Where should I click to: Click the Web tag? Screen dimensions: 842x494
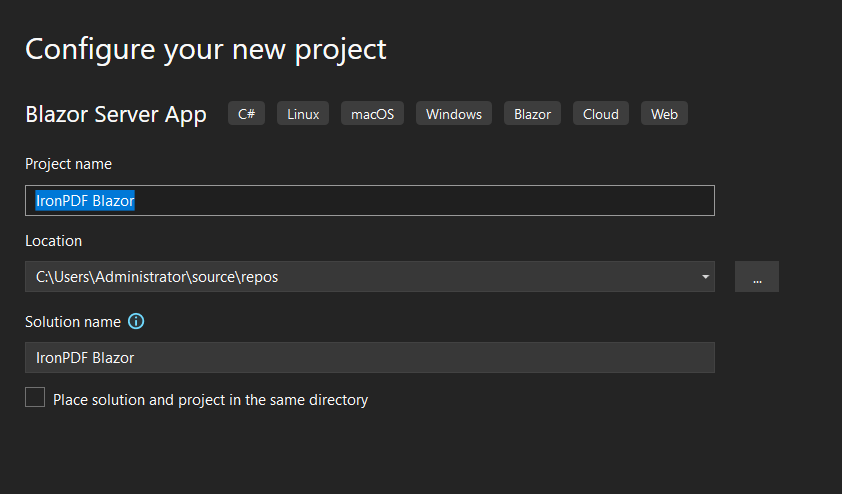pos(664,114)
